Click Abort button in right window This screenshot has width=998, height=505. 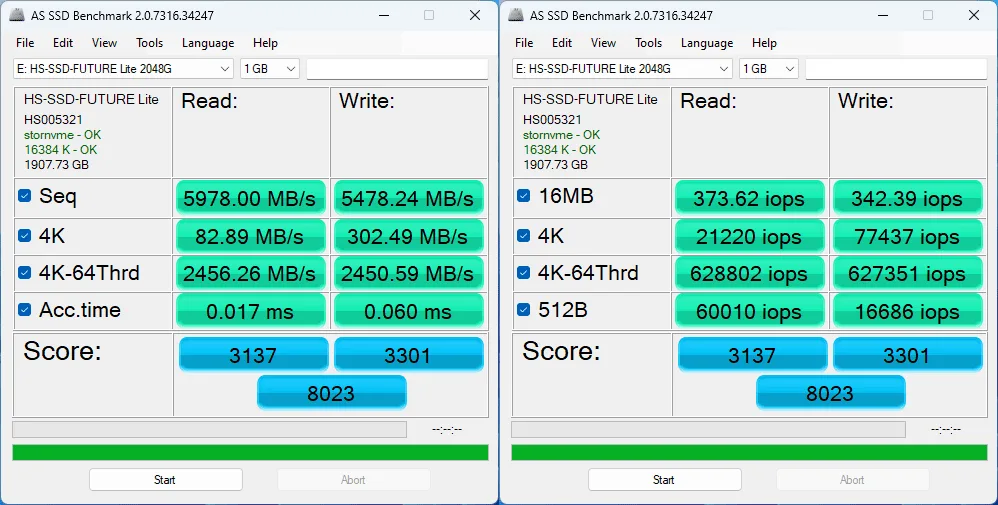852,480
